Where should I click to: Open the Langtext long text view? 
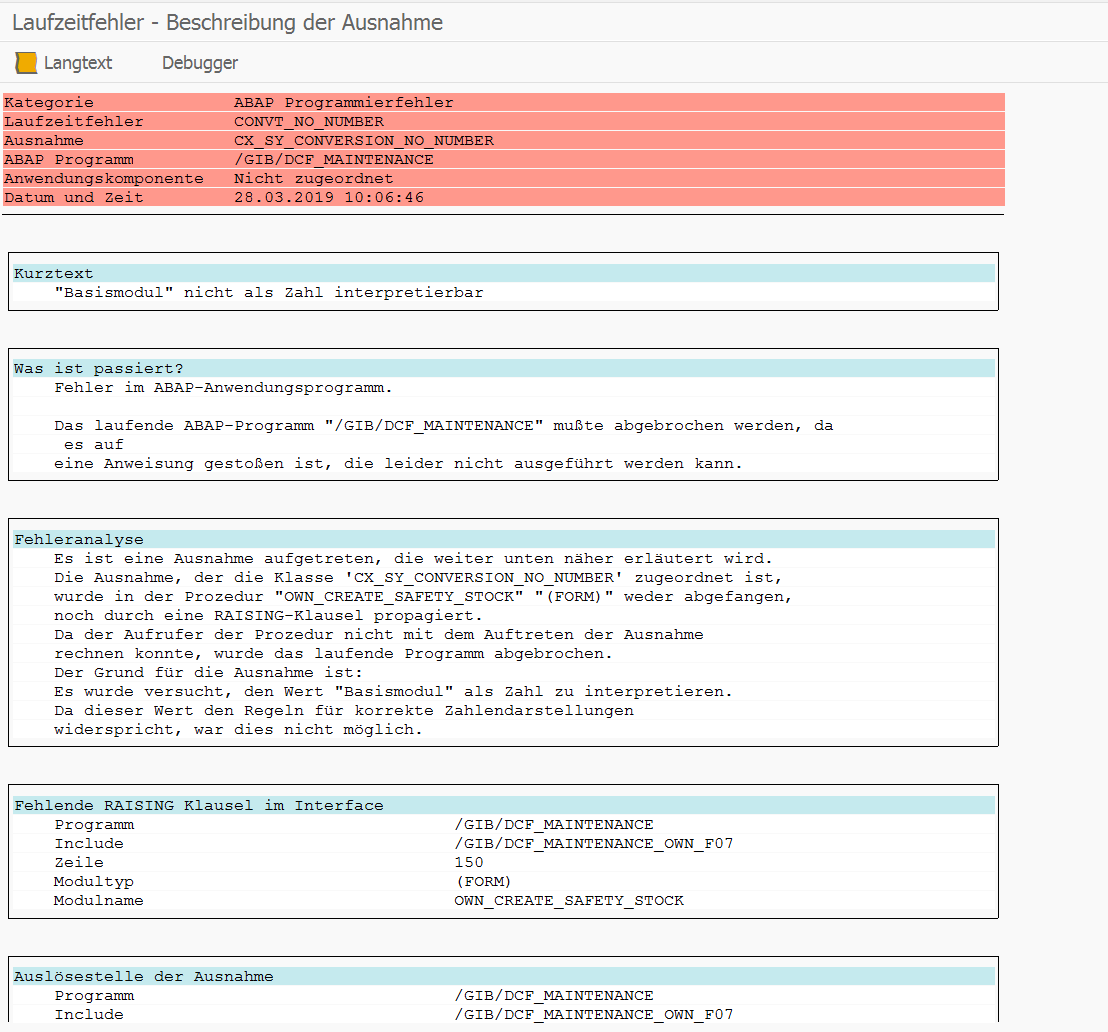(77, 63)
